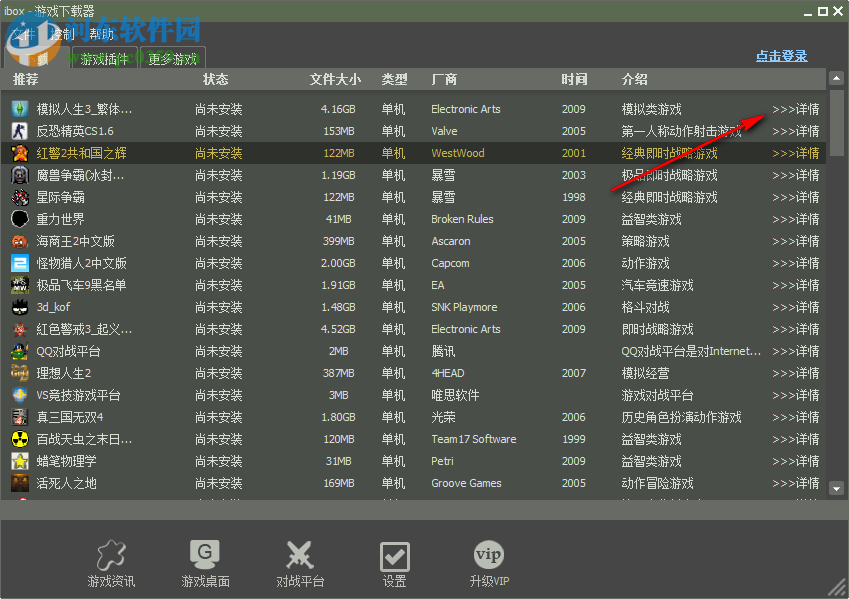Click the 对战平台 crossed swords icon
Screen dimensions: 849x599
299,553
